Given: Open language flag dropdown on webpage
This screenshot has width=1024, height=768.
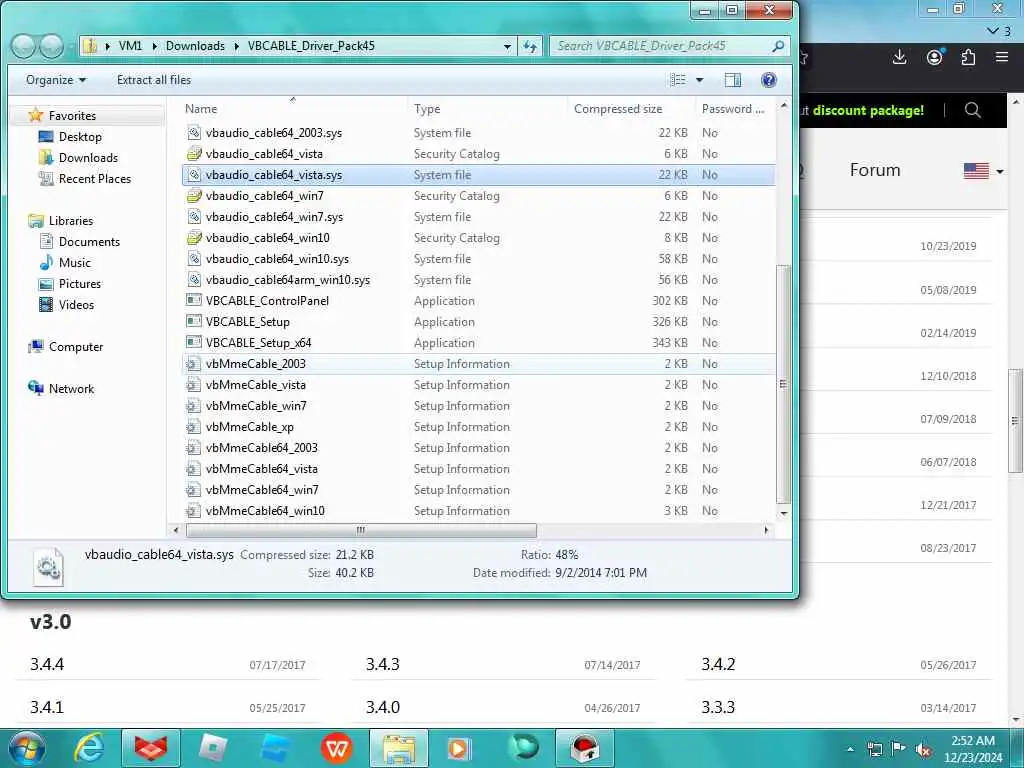Looking at the screenshot, I should tap(984, 171).
